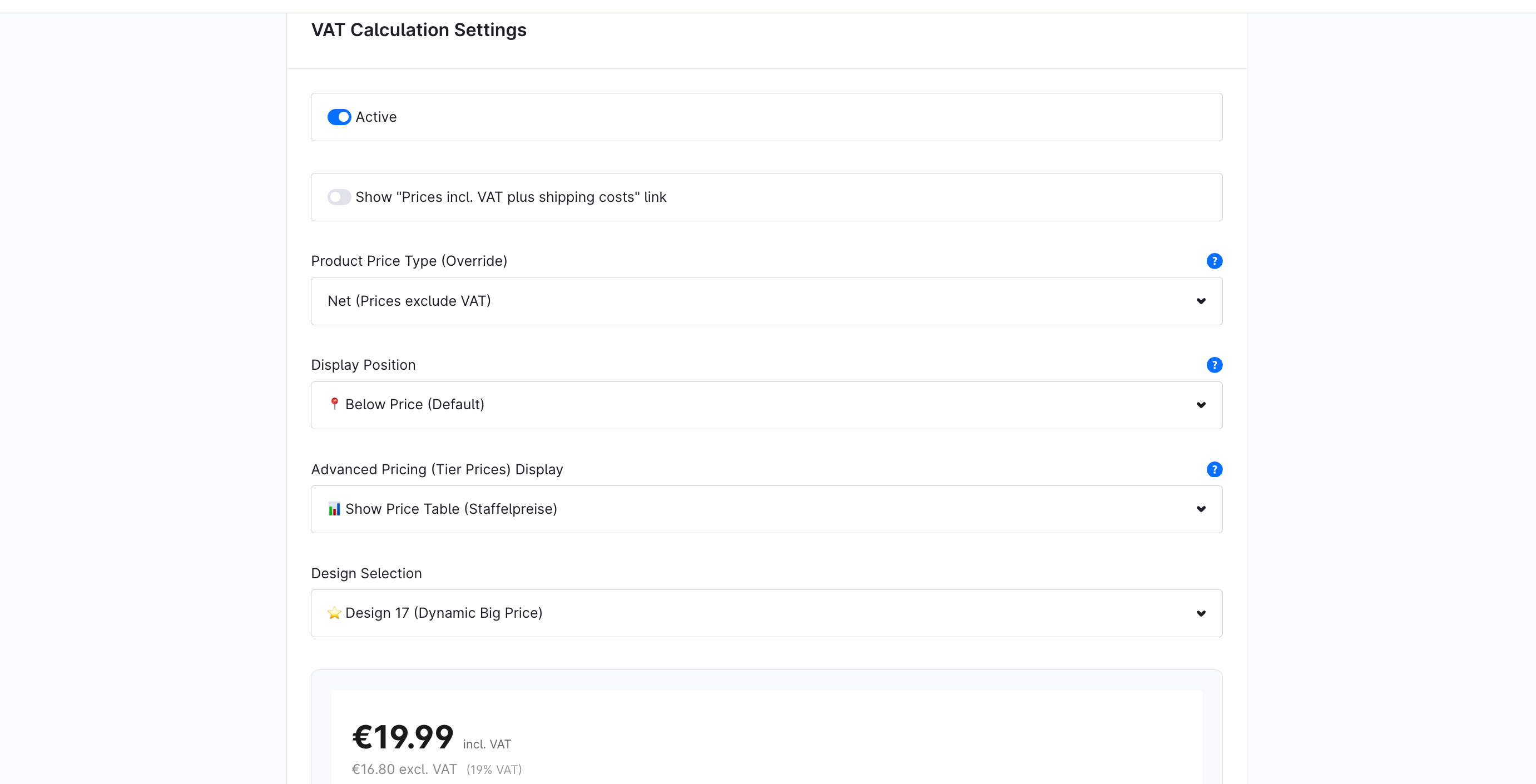Click the red pin icon in Display Position

335,404
